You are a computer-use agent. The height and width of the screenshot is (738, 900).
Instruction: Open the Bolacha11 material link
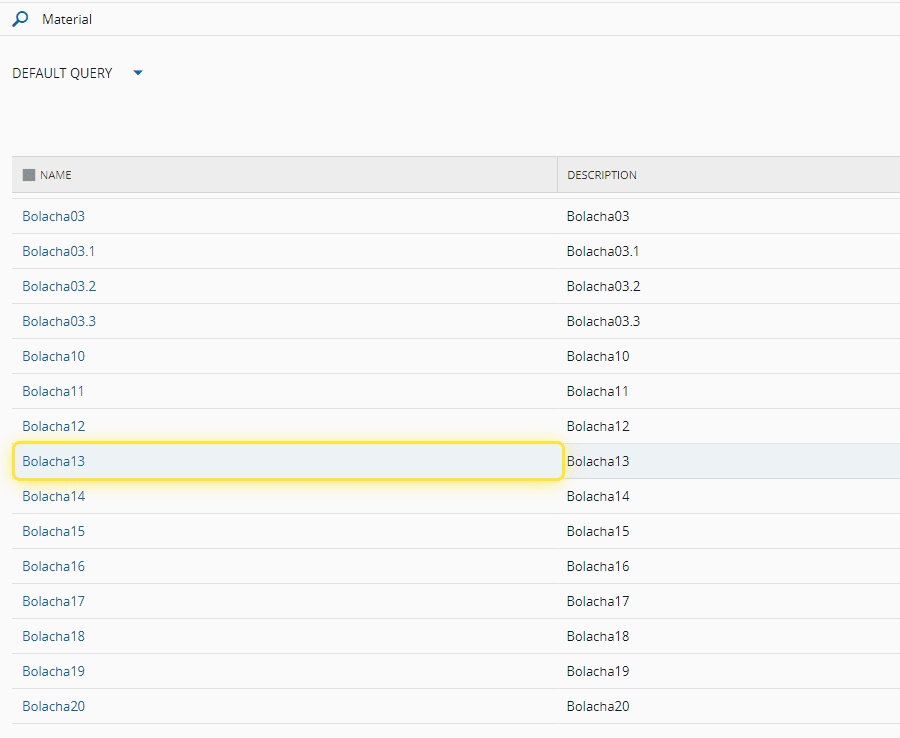pyautogui.click(x=53, y=391)
